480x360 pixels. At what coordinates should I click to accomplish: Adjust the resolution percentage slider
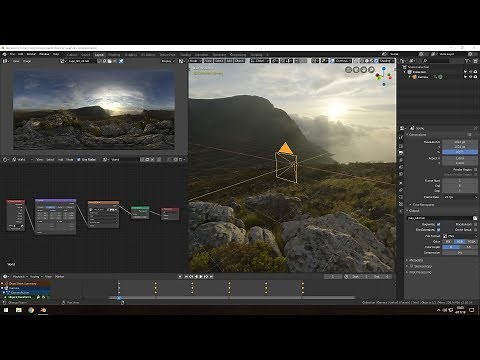click(460, 152)
